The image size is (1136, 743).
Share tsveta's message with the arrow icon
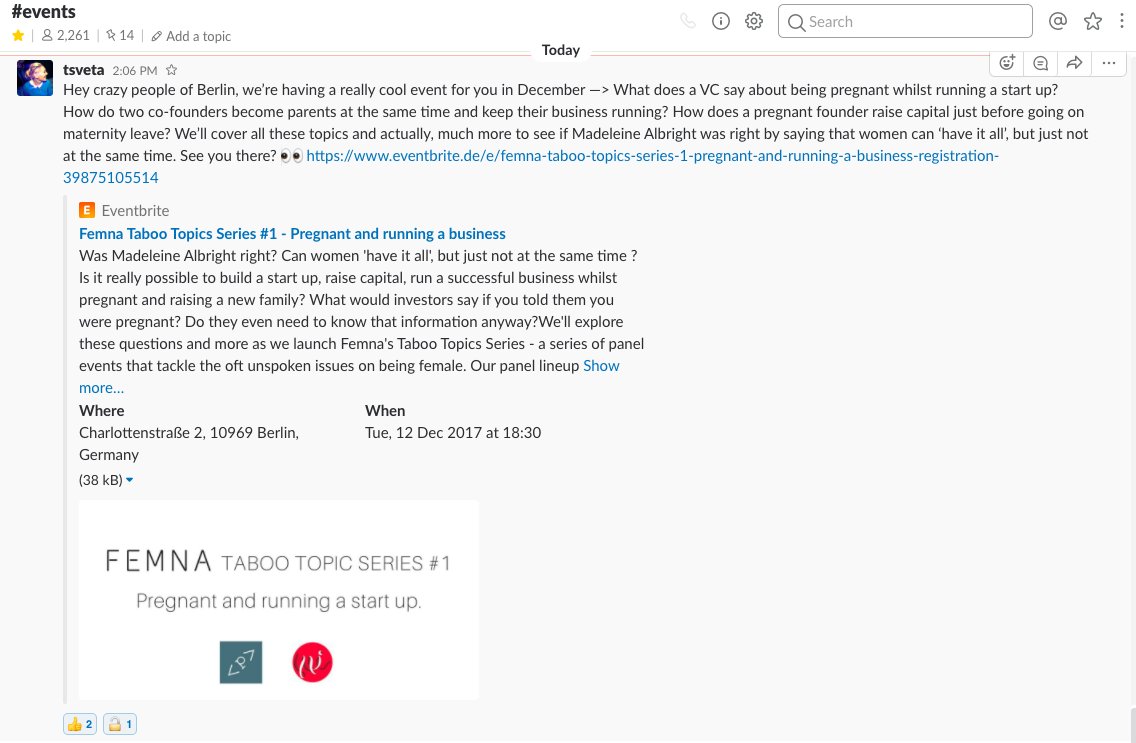pyautogui.click(x=1074, y=64)
